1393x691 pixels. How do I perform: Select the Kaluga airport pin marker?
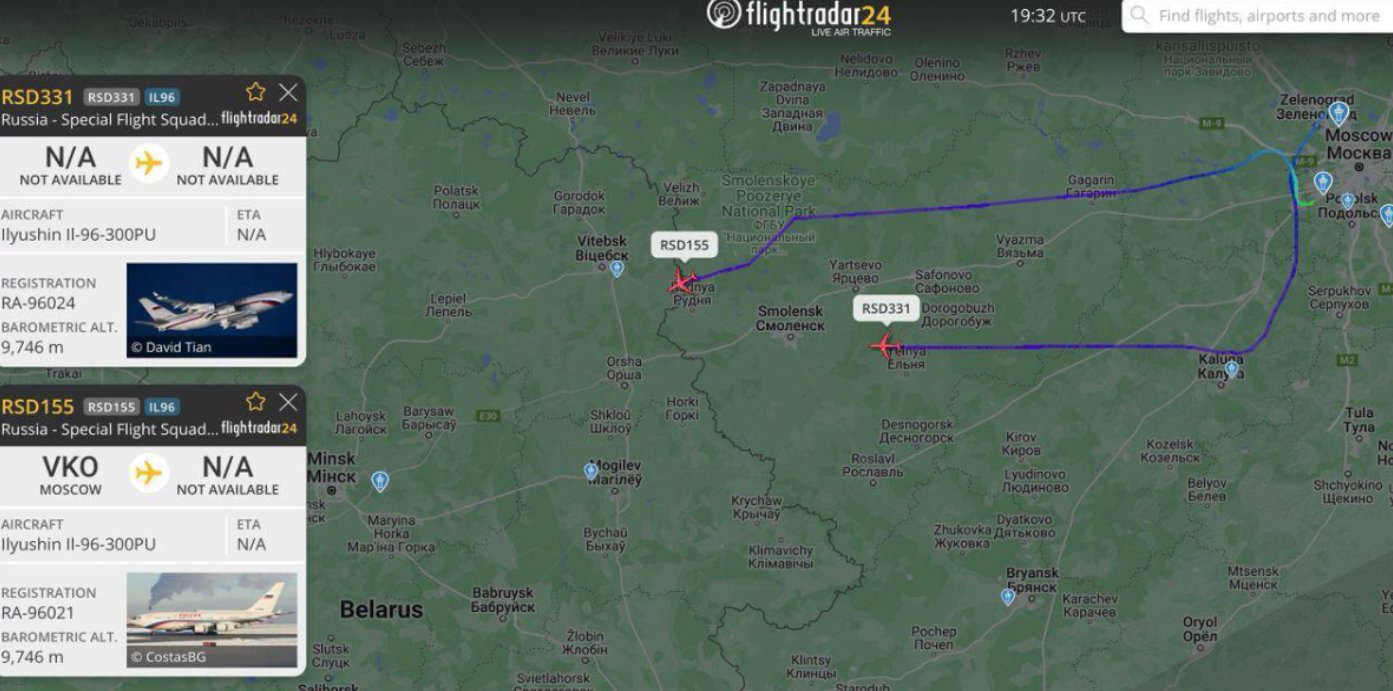tap(1232, 369)
